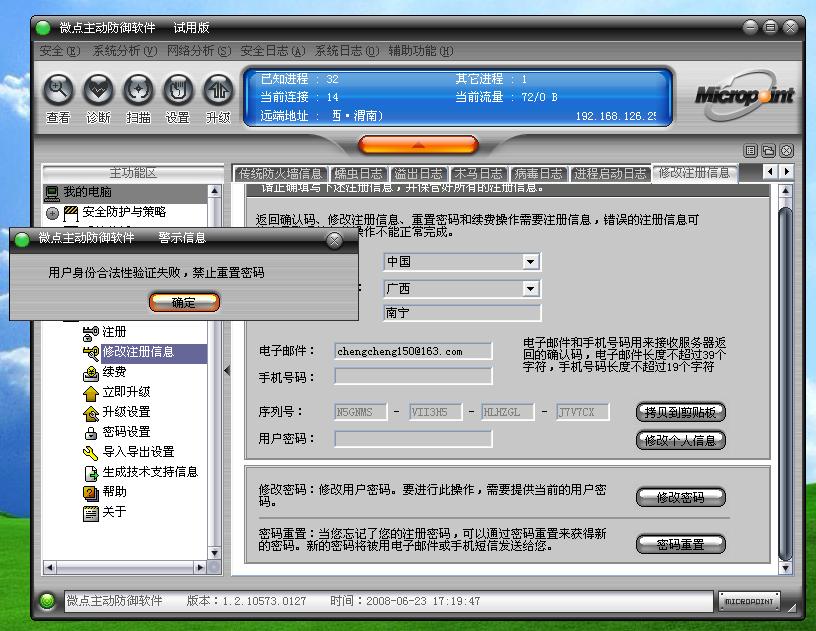The width and height of the screenshot is (816, 631).
Task: Click the MICROPOINT badge in status bar
Action: 749,601
